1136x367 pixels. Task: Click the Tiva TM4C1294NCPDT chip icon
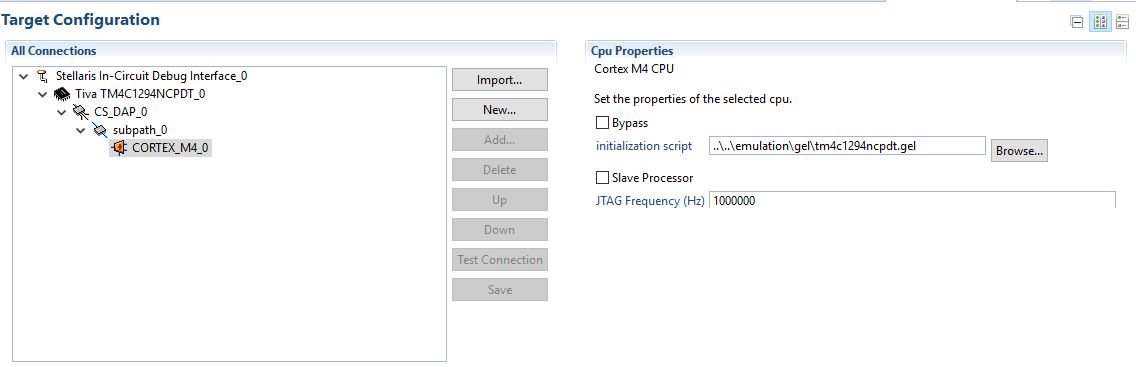click(x=63, y=94)
